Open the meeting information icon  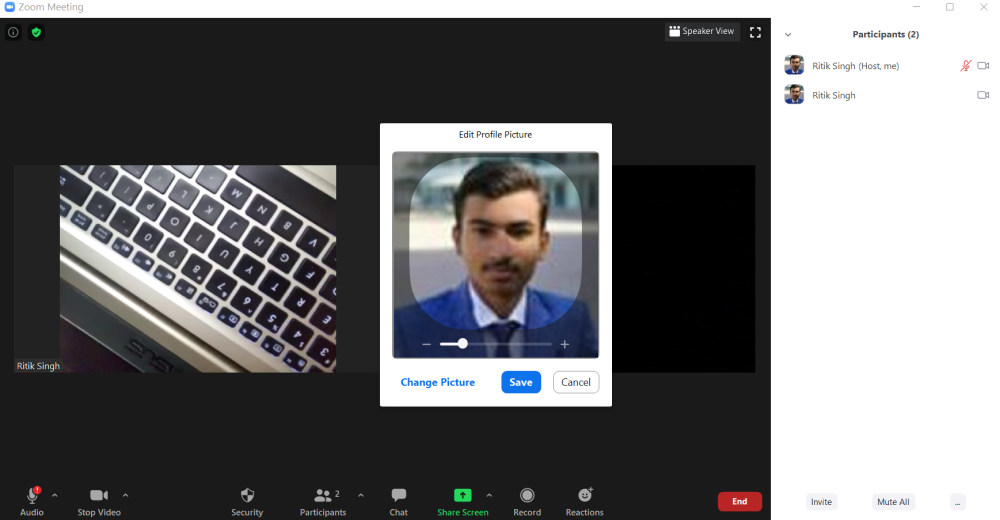click(13, 32)
